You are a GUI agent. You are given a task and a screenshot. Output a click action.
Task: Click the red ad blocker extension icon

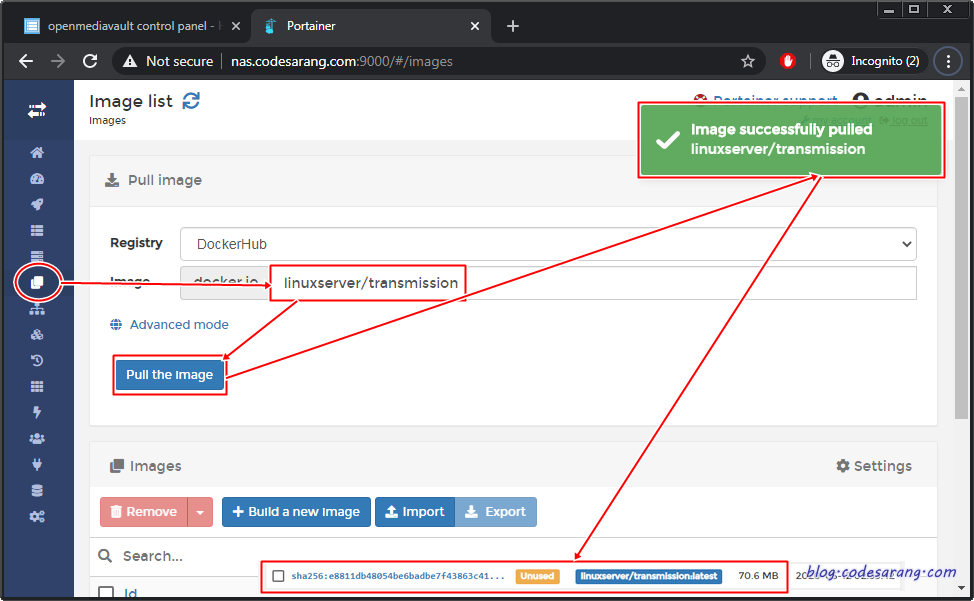click(x=788, y=61)
